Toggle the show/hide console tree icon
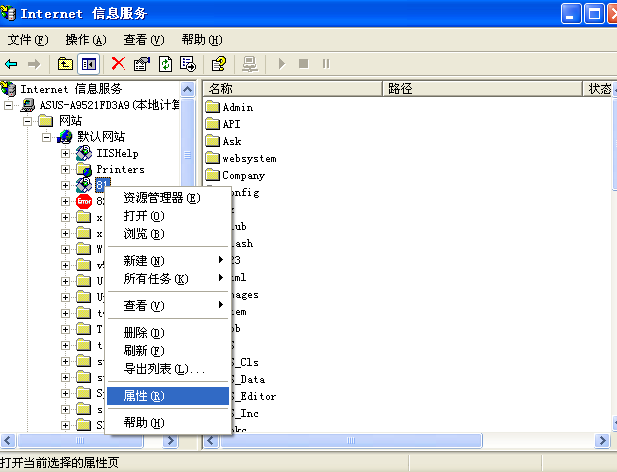 coord(89,64)
